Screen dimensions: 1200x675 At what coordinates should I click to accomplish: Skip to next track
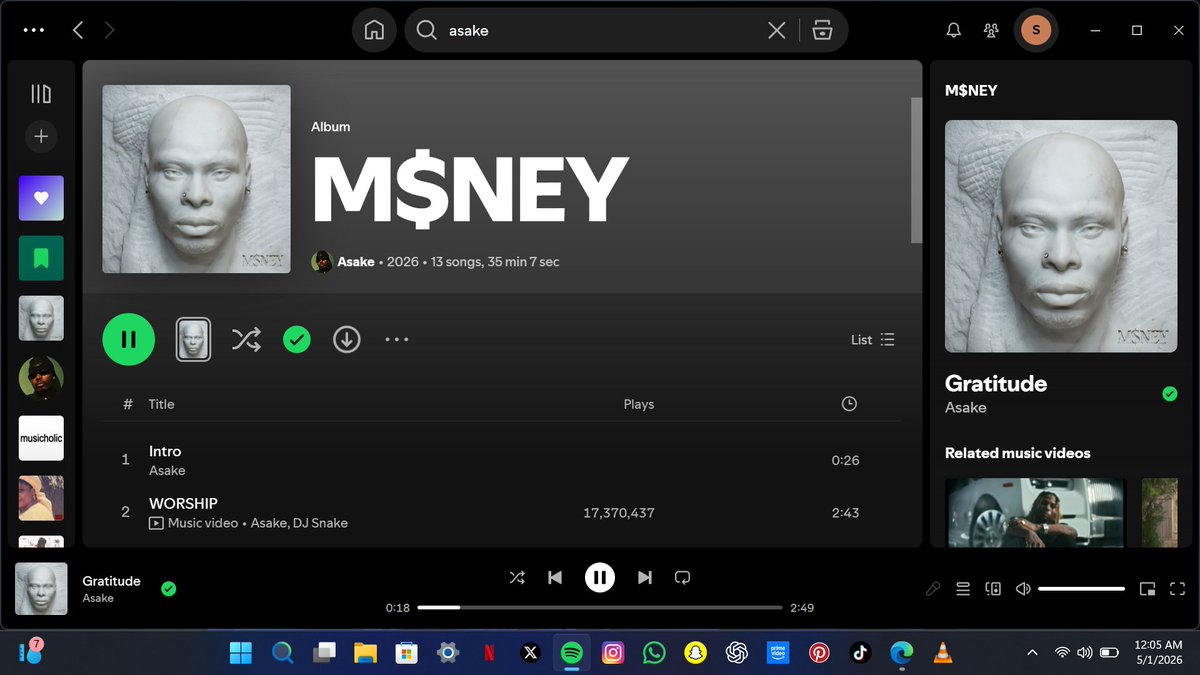click(x=645, y=577)
